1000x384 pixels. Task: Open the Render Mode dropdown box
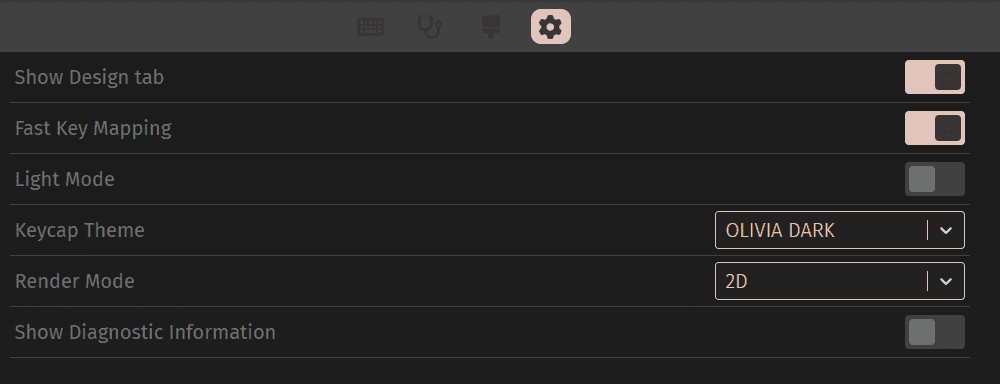tap(839, 281)
